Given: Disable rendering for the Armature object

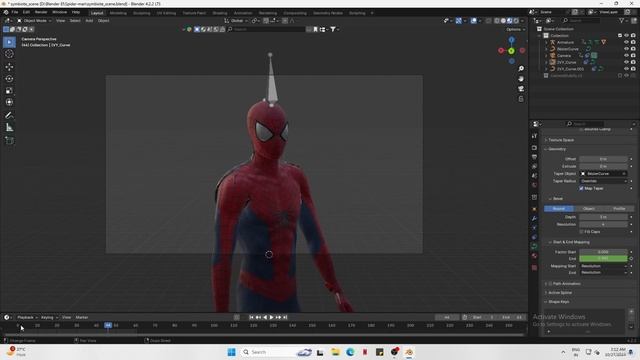Looking at the screenshot, I should tap(633, 42).
